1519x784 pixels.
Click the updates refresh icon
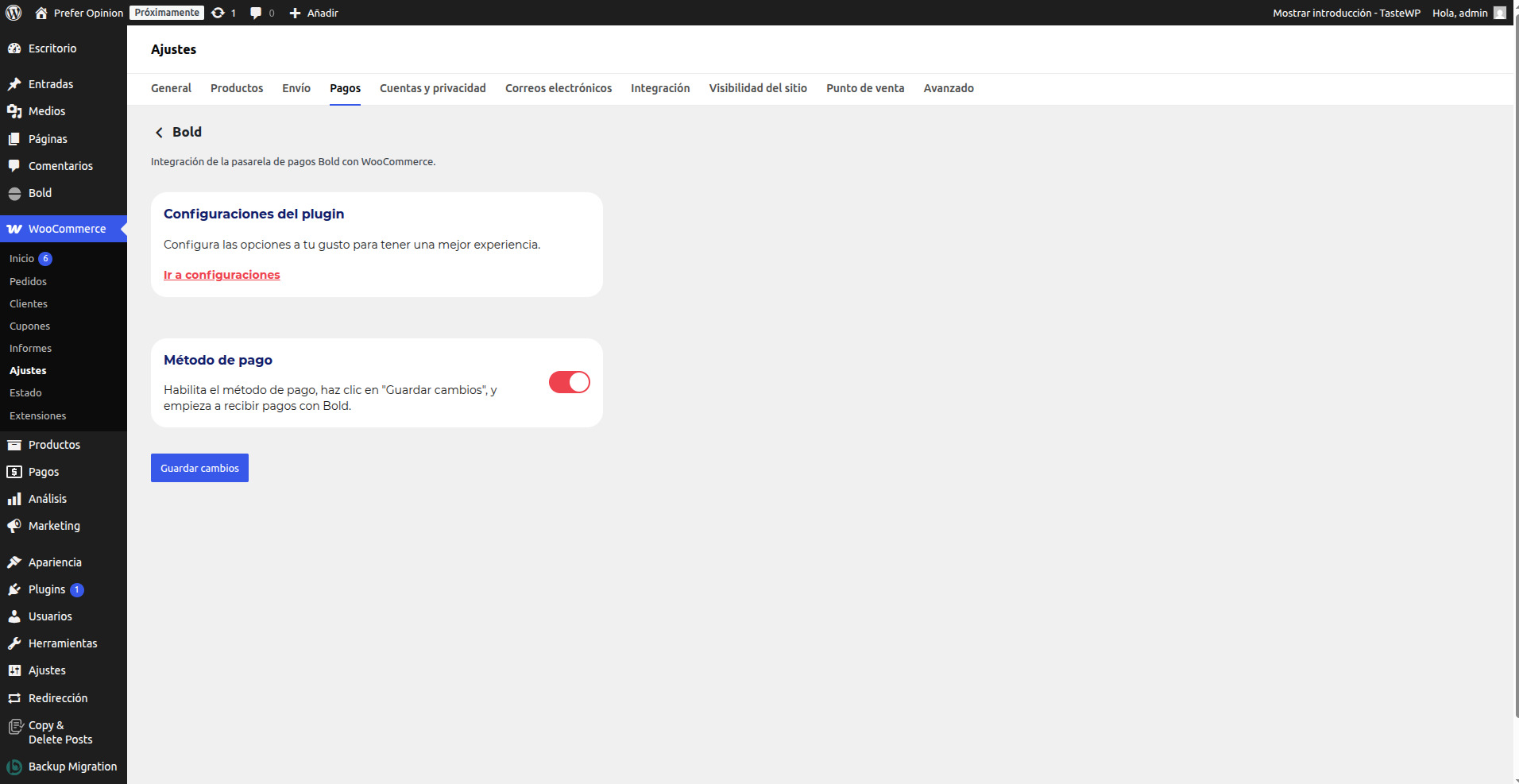(218, 13)
